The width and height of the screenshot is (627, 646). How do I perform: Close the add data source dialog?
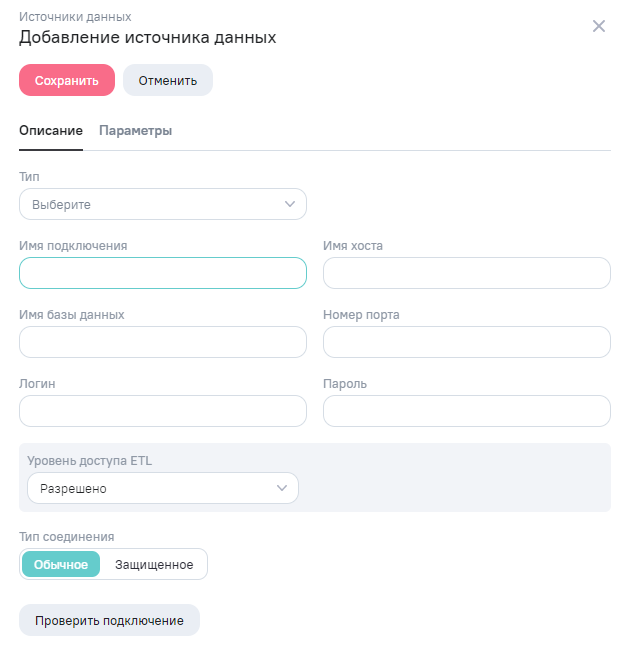(x=599, y=26)
